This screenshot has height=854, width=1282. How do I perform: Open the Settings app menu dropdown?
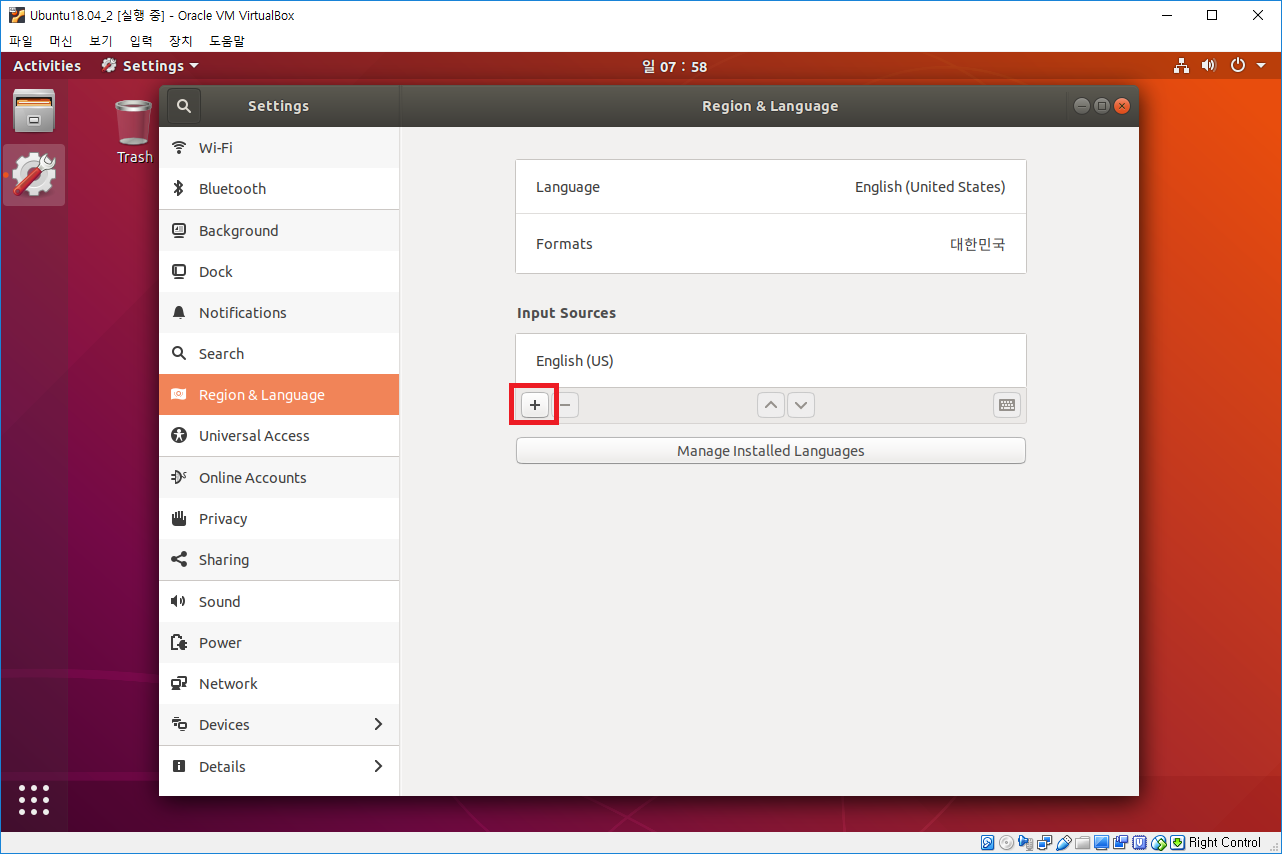click(x=150, y=66)
